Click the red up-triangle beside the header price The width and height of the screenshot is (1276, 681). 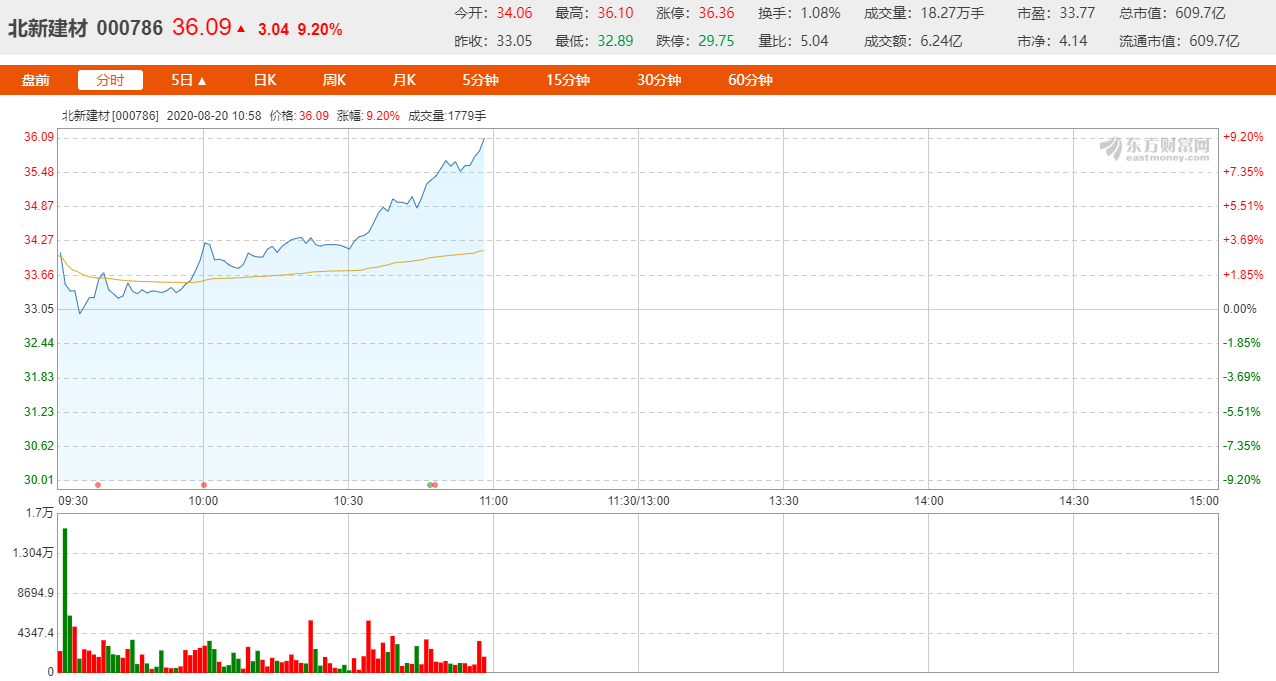pos(240,28)
